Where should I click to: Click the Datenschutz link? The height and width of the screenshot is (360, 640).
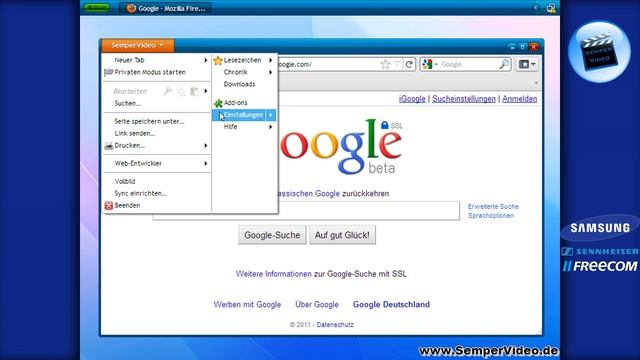[x=335, y=325]
